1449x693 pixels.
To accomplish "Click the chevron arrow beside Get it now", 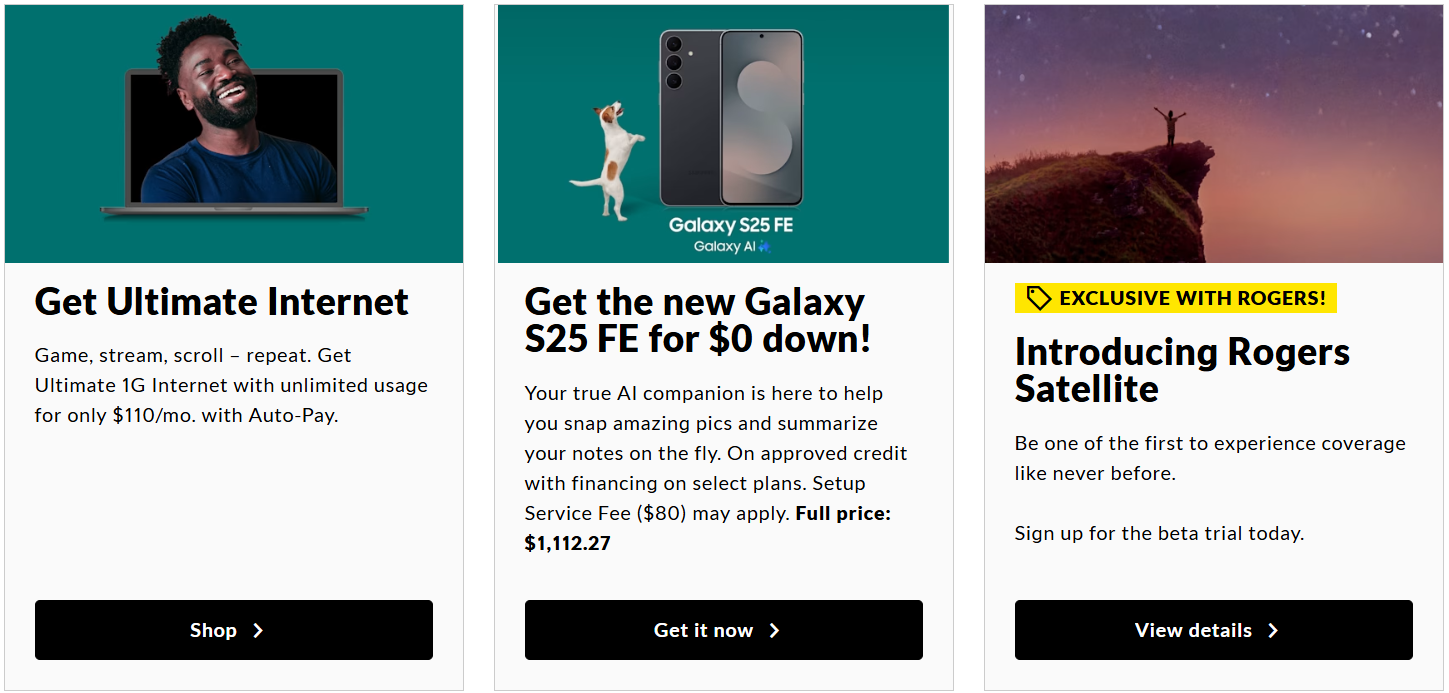I will click(774, 631).
